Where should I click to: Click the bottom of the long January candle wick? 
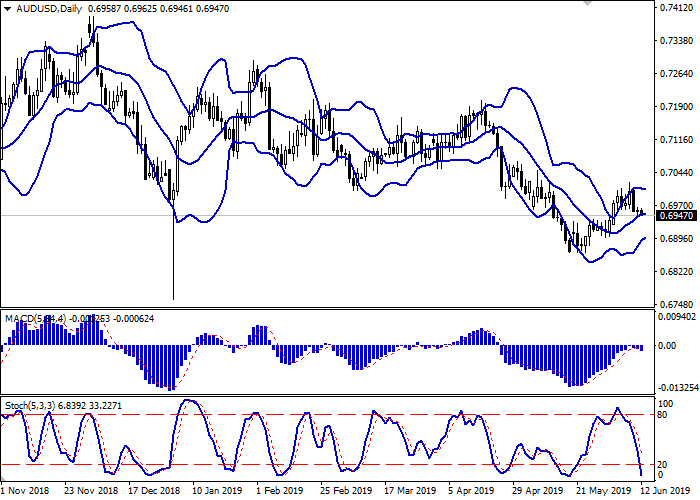[174, 299]
